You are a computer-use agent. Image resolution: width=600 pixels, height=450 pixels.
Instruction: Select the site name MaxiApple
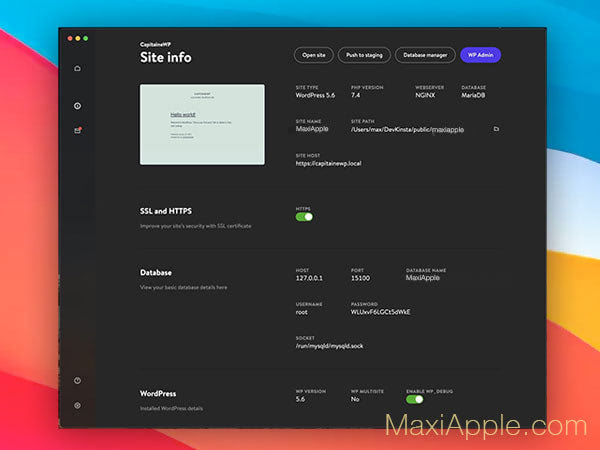(x=312, y=129)
